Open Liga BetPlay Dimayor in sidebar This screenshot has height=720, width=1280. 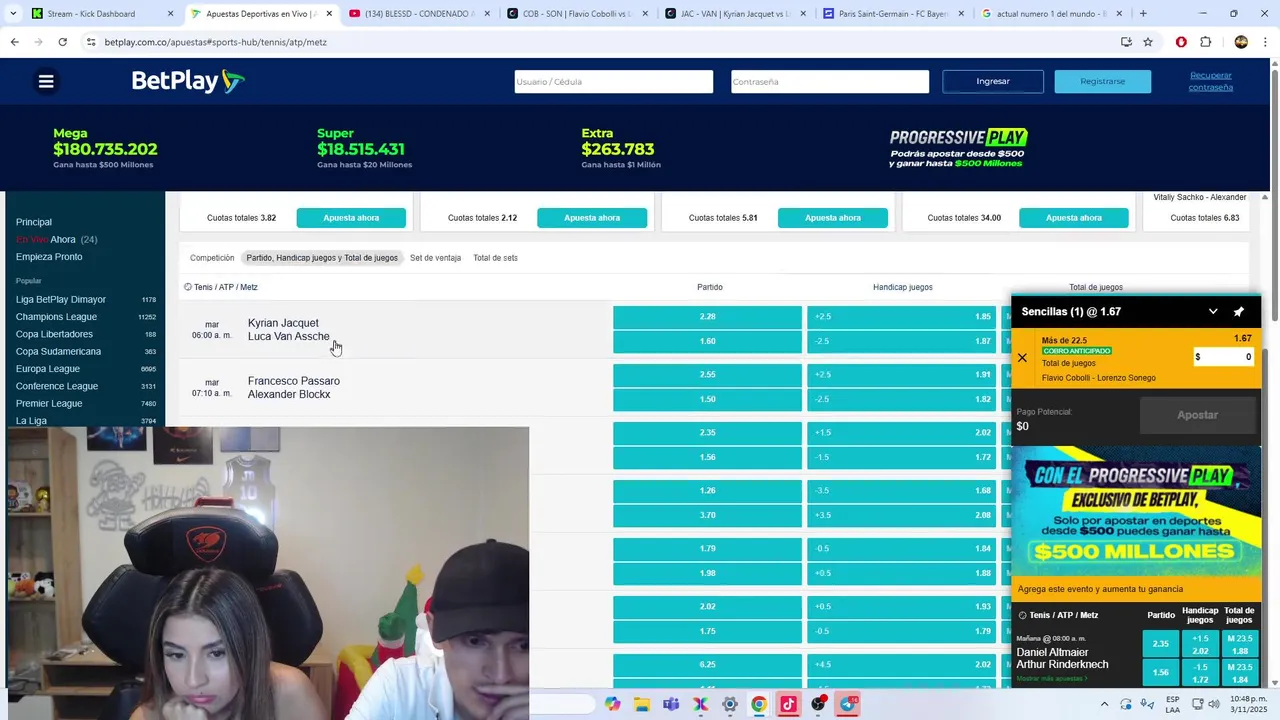tap(61, 300)
